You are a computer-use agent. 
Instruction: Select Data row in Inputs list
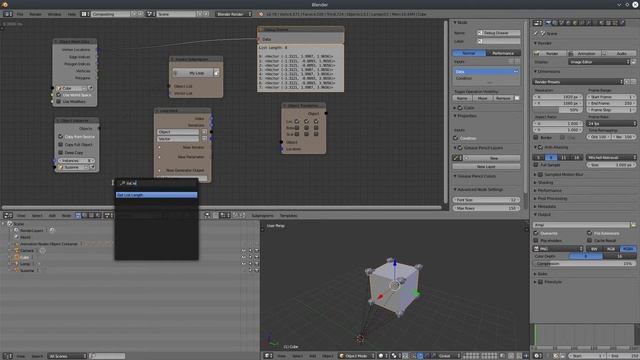click(486, 71)
